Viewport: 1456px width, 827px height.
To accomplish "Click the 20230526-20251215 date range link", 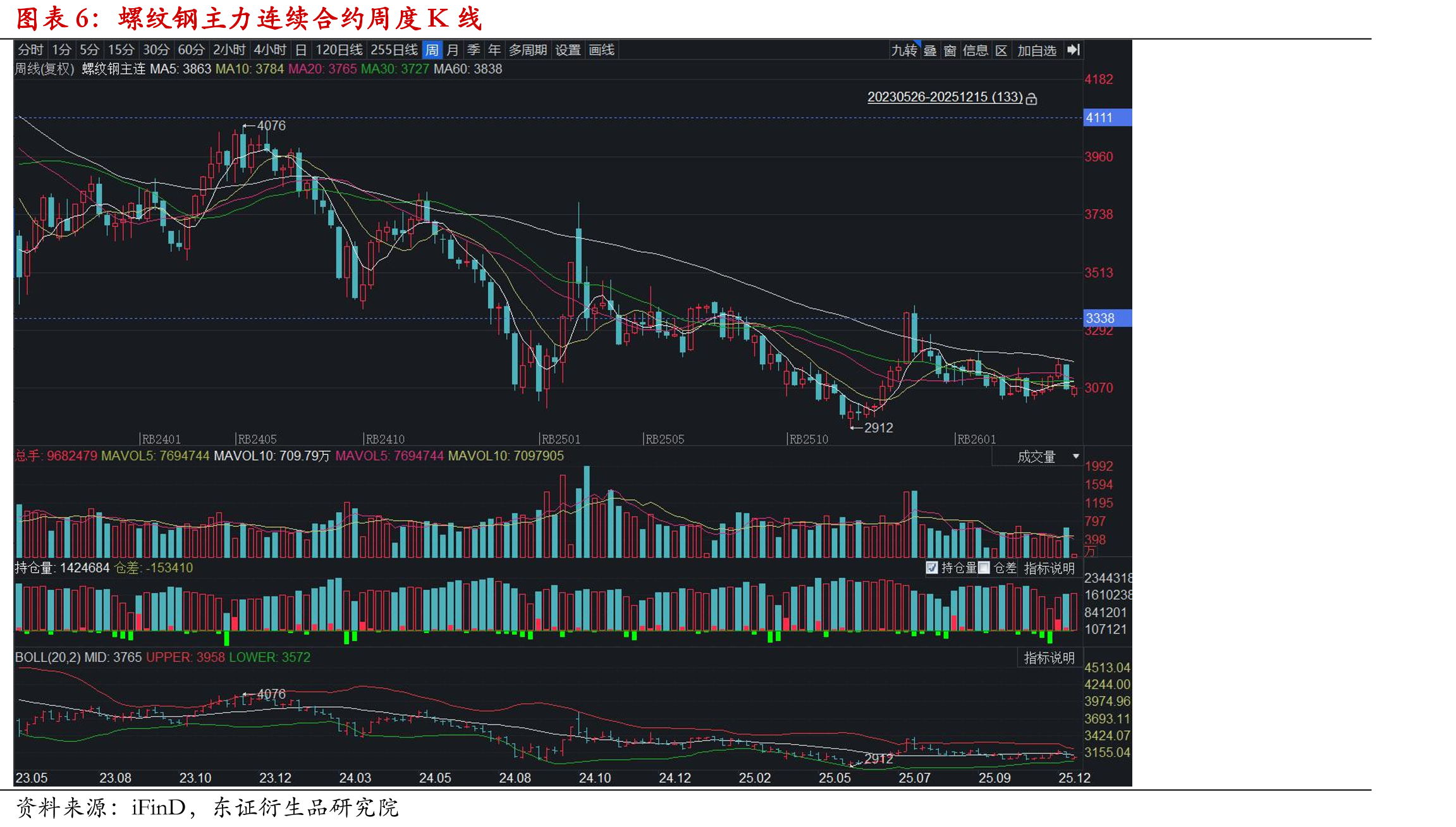I will (x=945, y=97).
